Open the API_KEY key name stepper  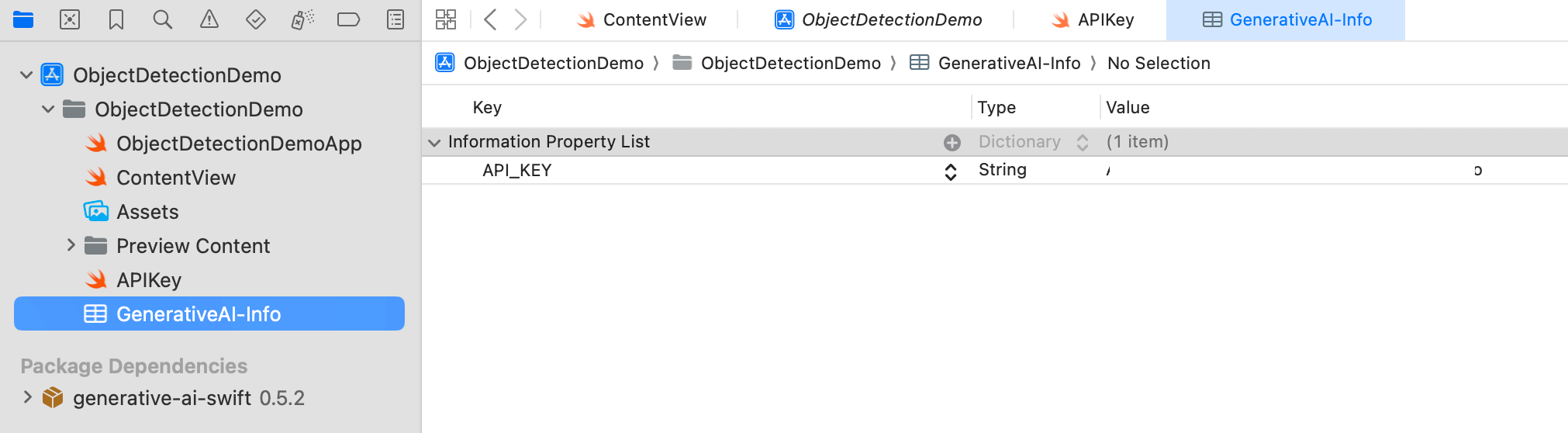[951, 171]
